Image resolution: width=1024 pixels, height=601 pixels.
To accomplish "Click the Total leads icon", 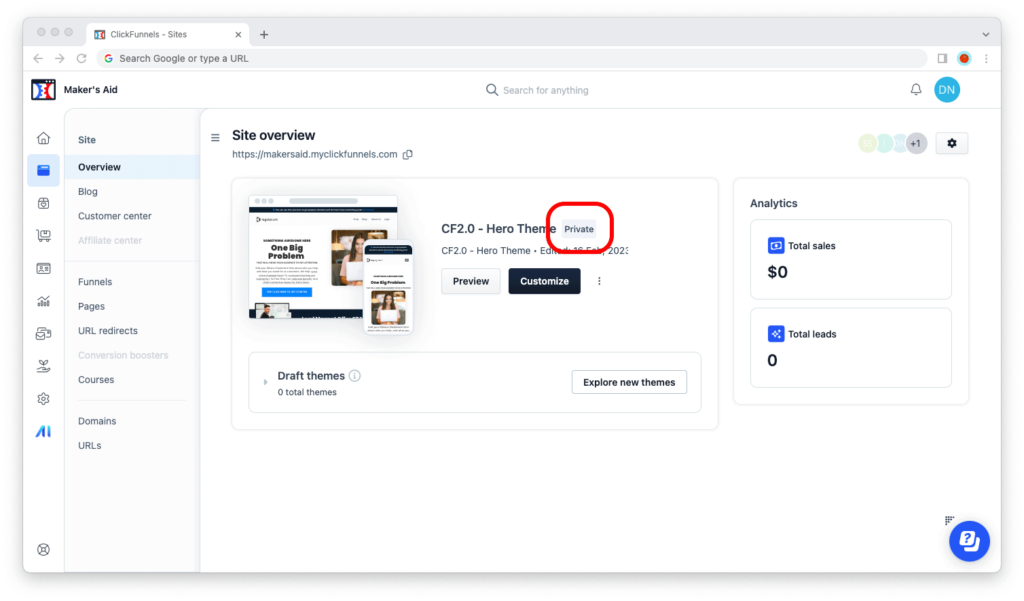I will tap(776, 334).
